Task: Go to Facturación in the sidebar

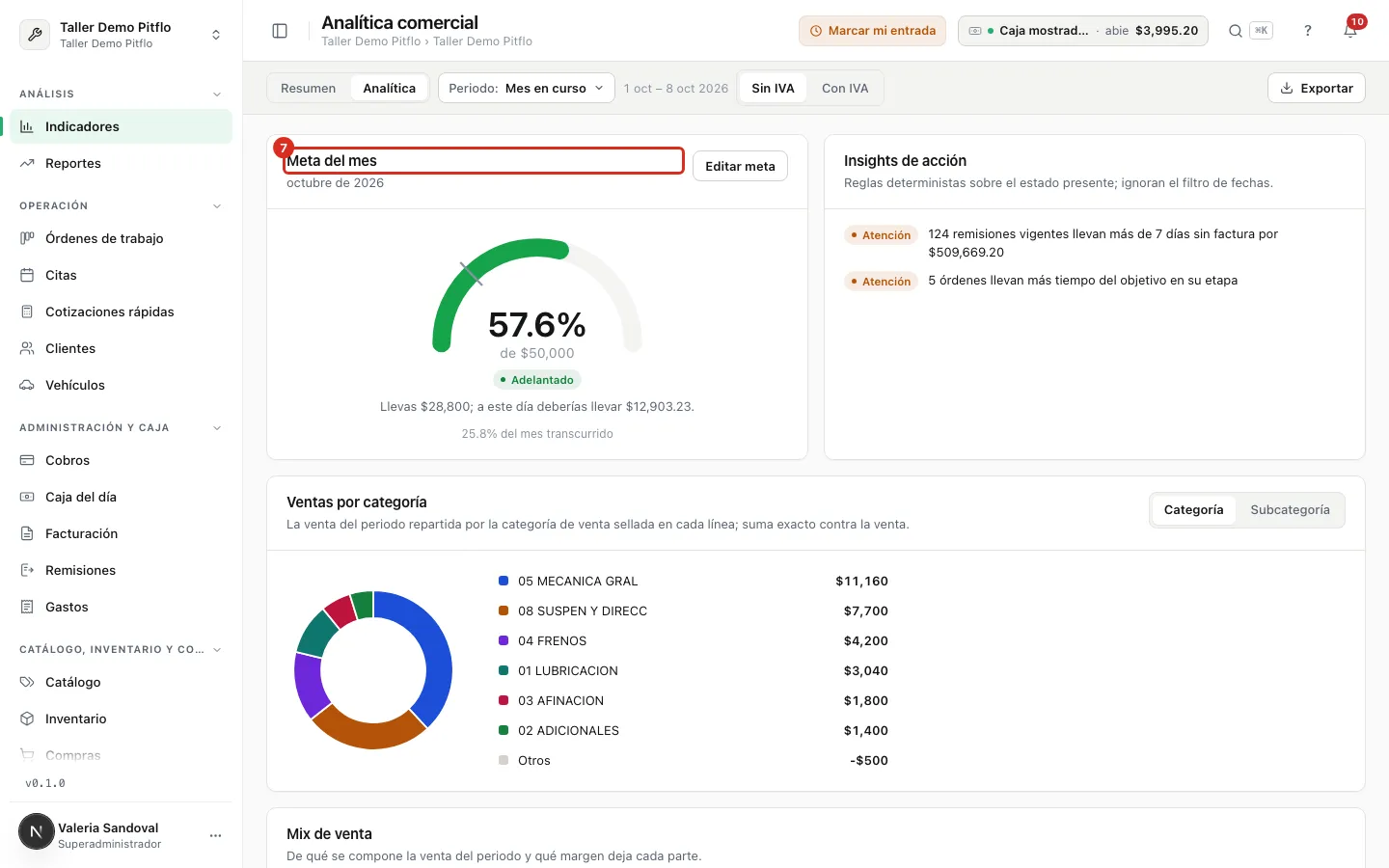Action: pos(121,533)
